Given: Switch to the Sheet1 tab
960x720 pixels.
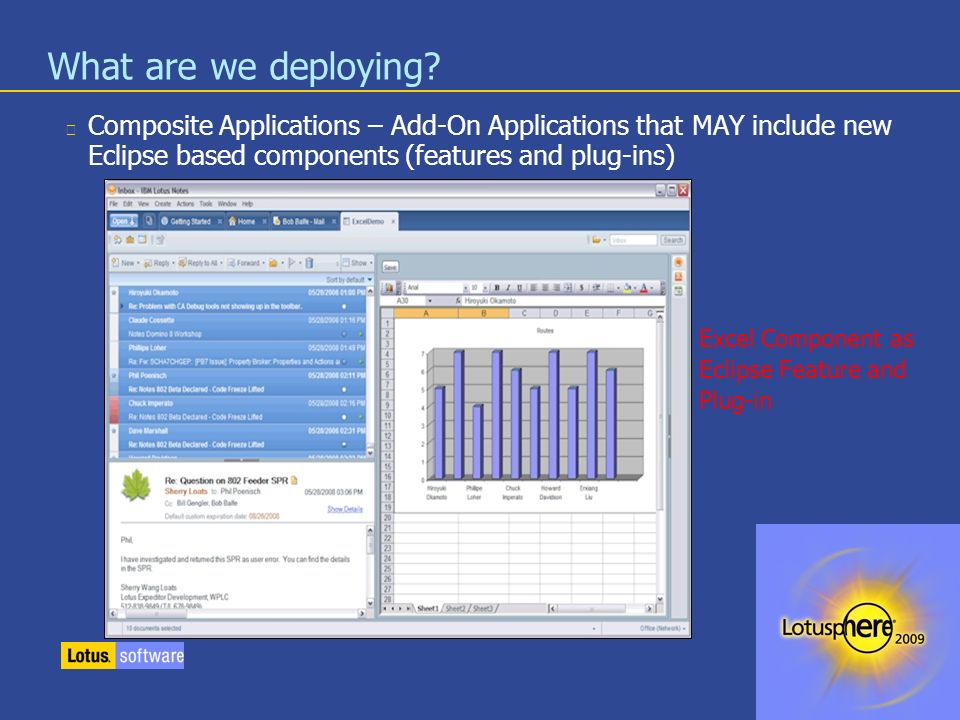Looking at the screenshot, I should [x=427, y=609].
